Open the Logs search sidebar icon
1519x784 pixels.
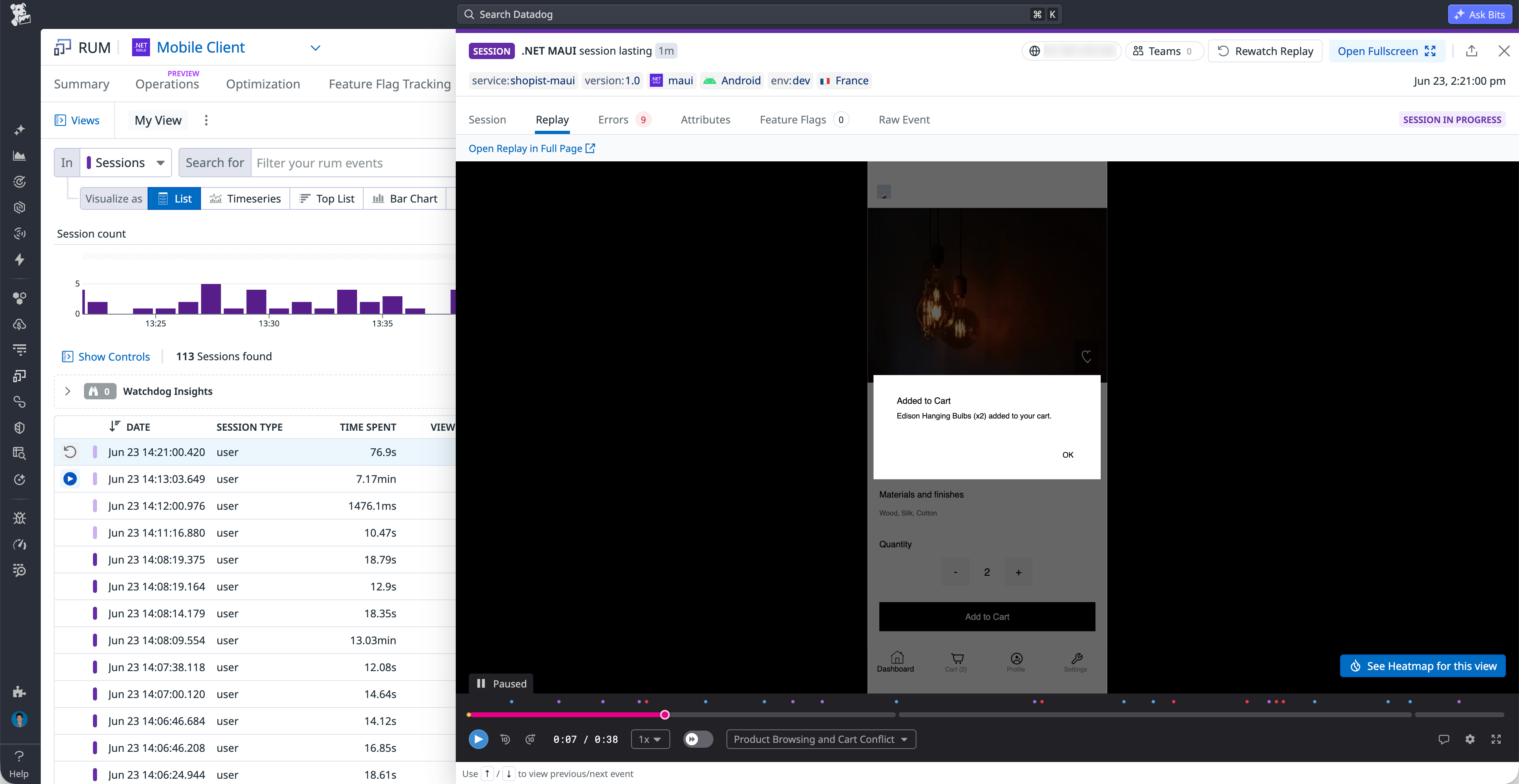pyautogui.click(x=20, y=453)
